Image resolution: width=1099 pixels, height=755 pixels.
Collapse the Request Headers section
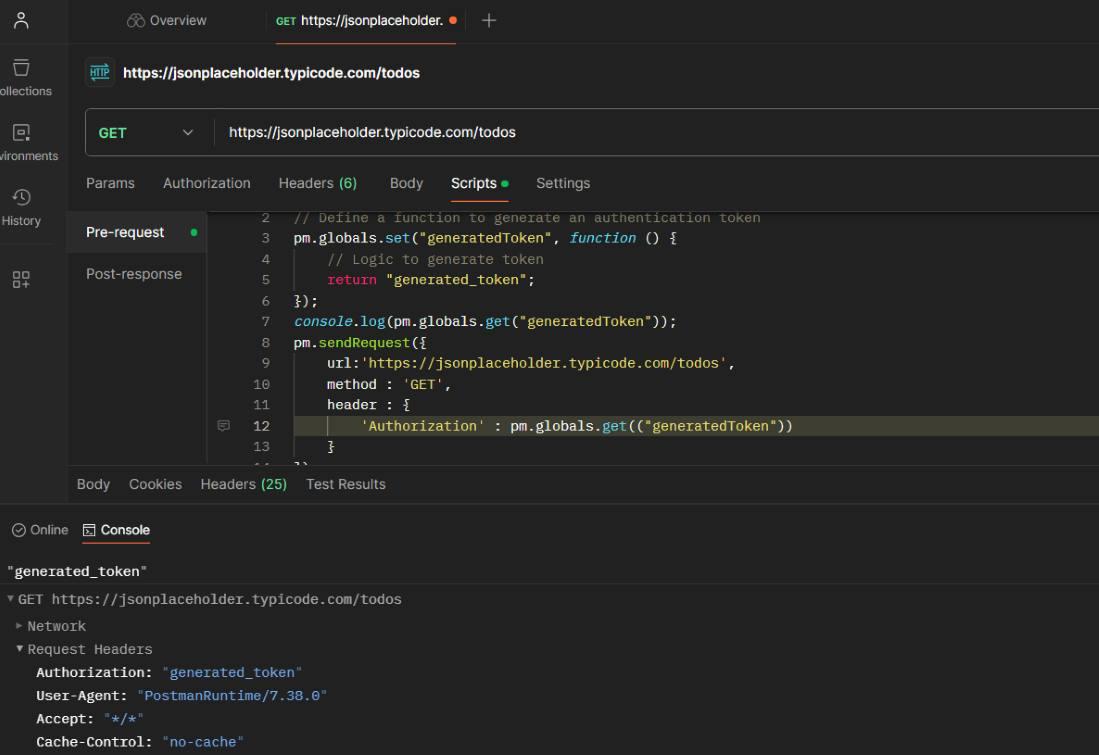(20, 649)
